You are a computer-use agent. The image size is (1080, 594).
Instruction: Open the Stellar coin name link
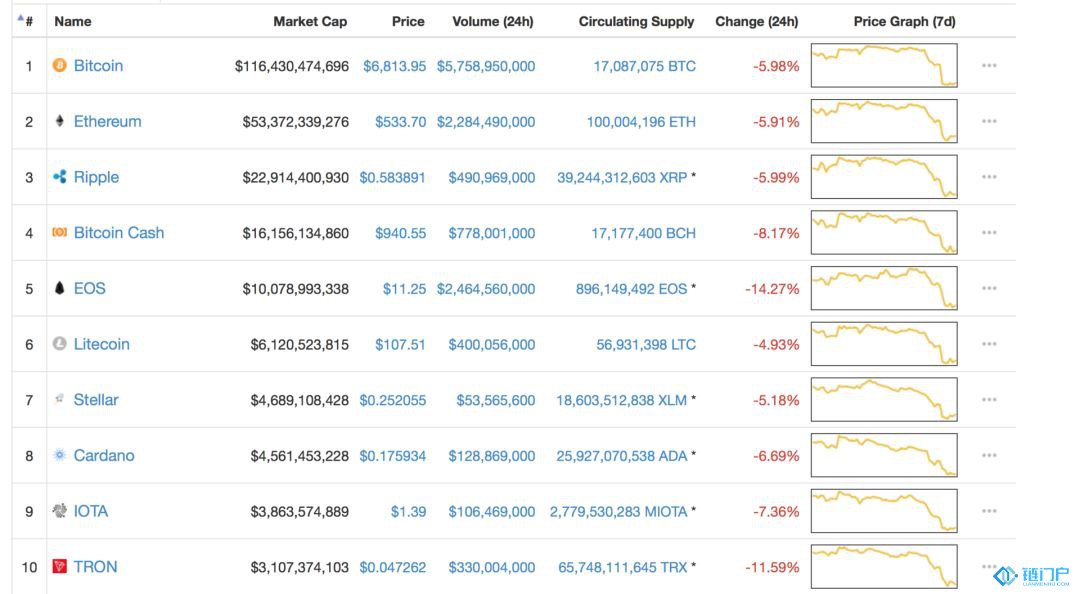click(96, 400)
